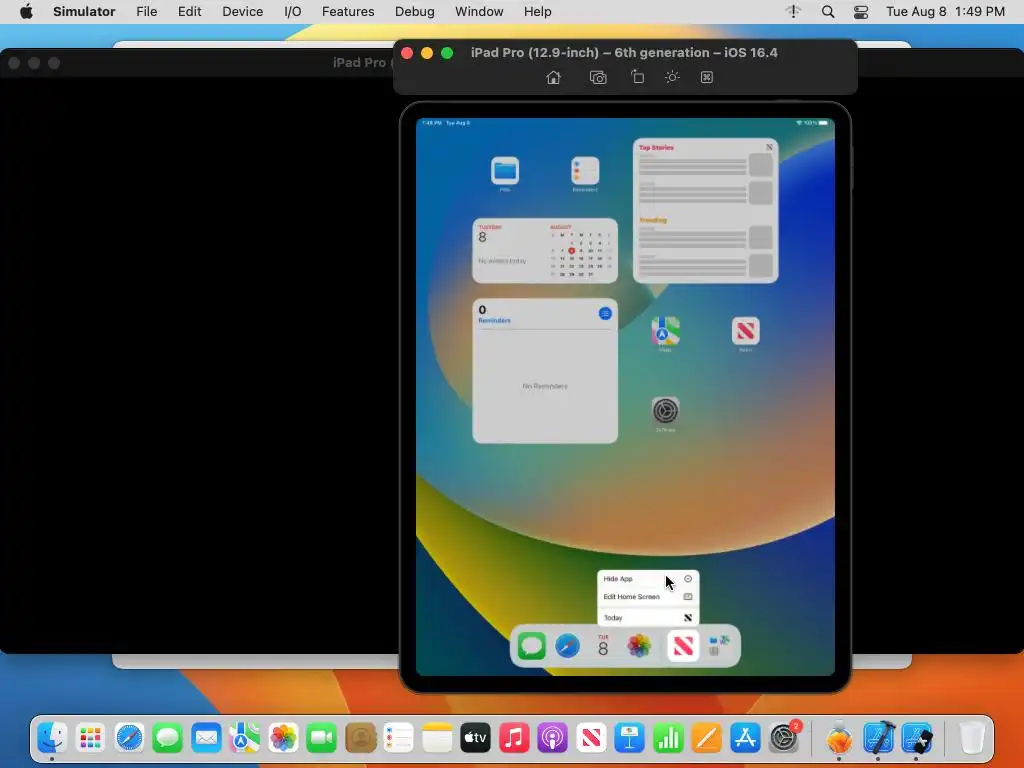Open the Window menu
The width and height of the screenshot is (1024, 768).
click(x=479, y=12)
